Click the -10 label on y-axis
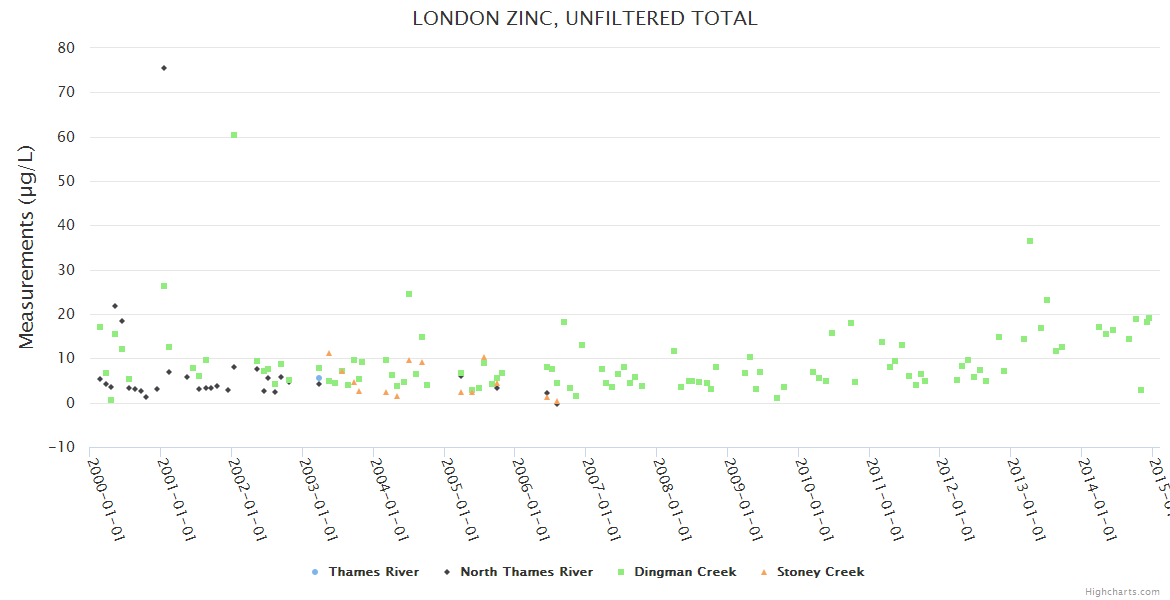This screenshot has height=600, width=1170. tap(61, 447)
